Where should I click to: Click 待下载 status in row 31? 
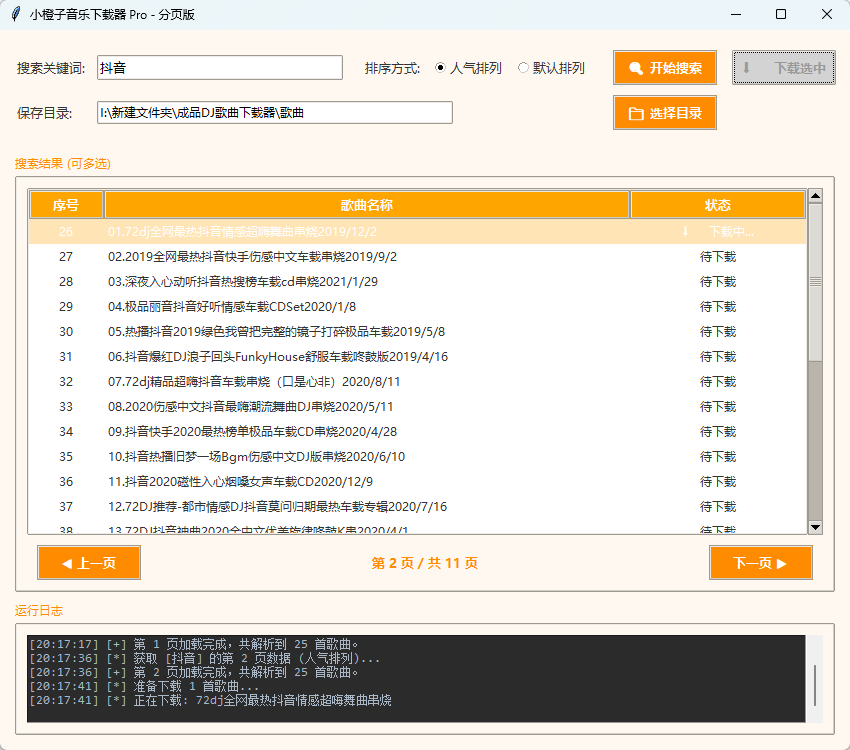point(718,356)
